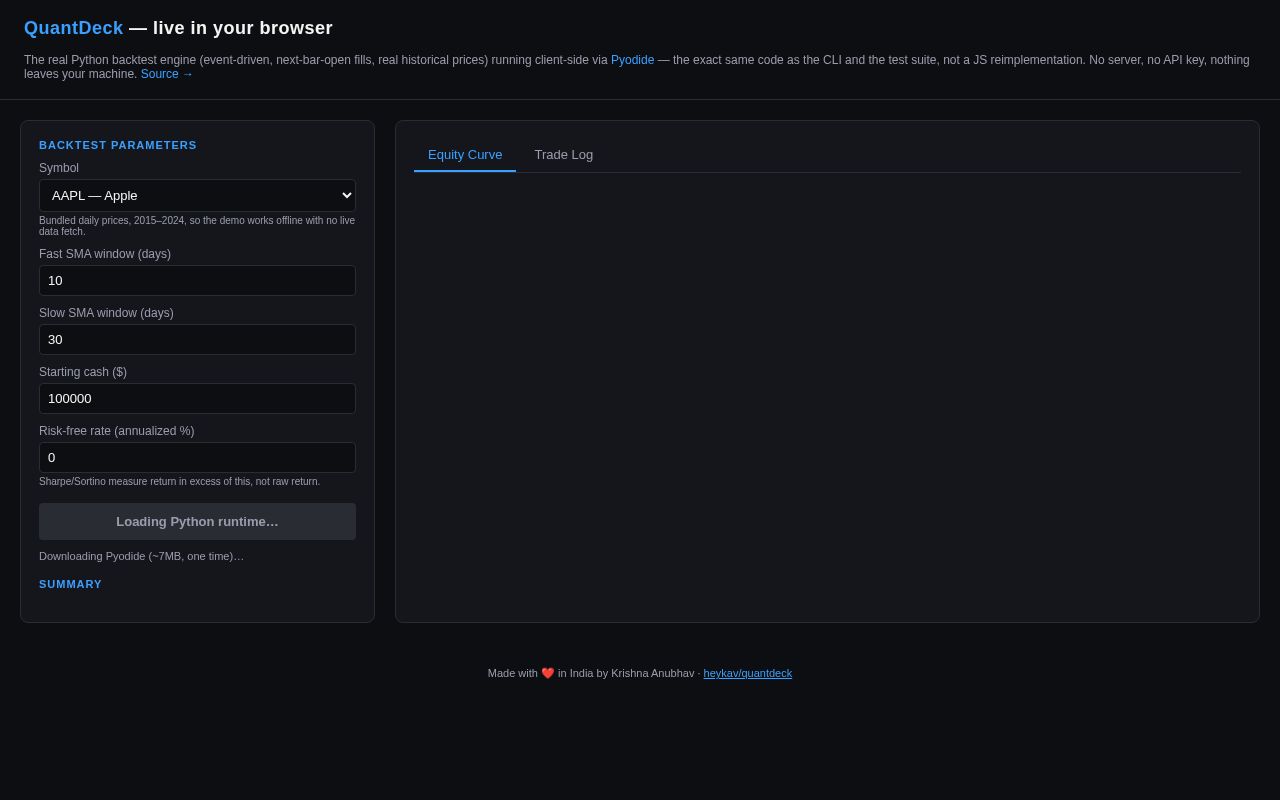
Task: Select the Risk-free rate input box
Action: (197, 457)
